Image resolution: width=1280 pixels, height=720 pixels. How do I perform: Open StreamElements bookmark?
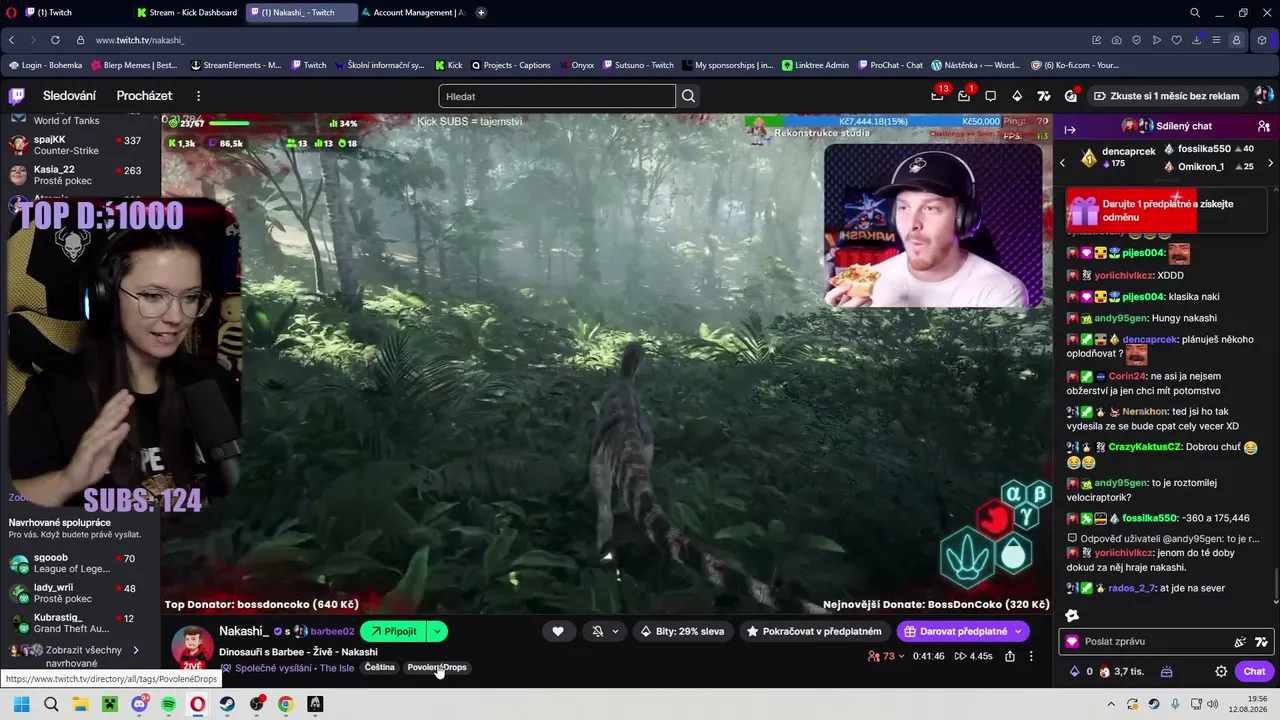click(x=235, y=65)
